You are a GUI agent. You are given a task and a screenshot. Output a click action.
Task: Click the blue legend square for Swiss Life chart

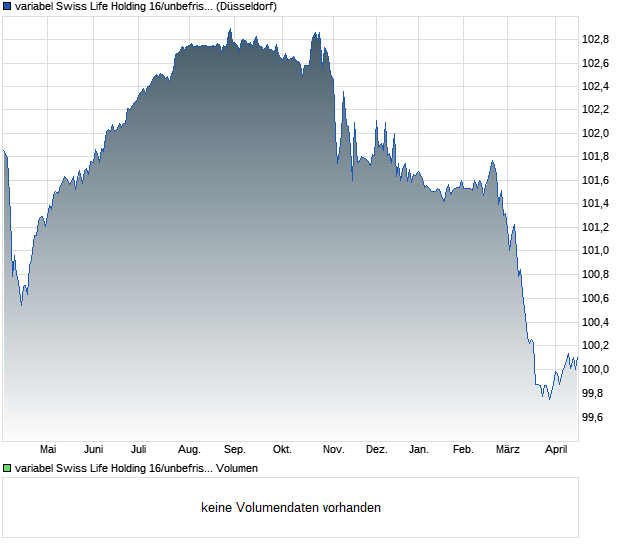pyautogui.click(x=7, y=6)
